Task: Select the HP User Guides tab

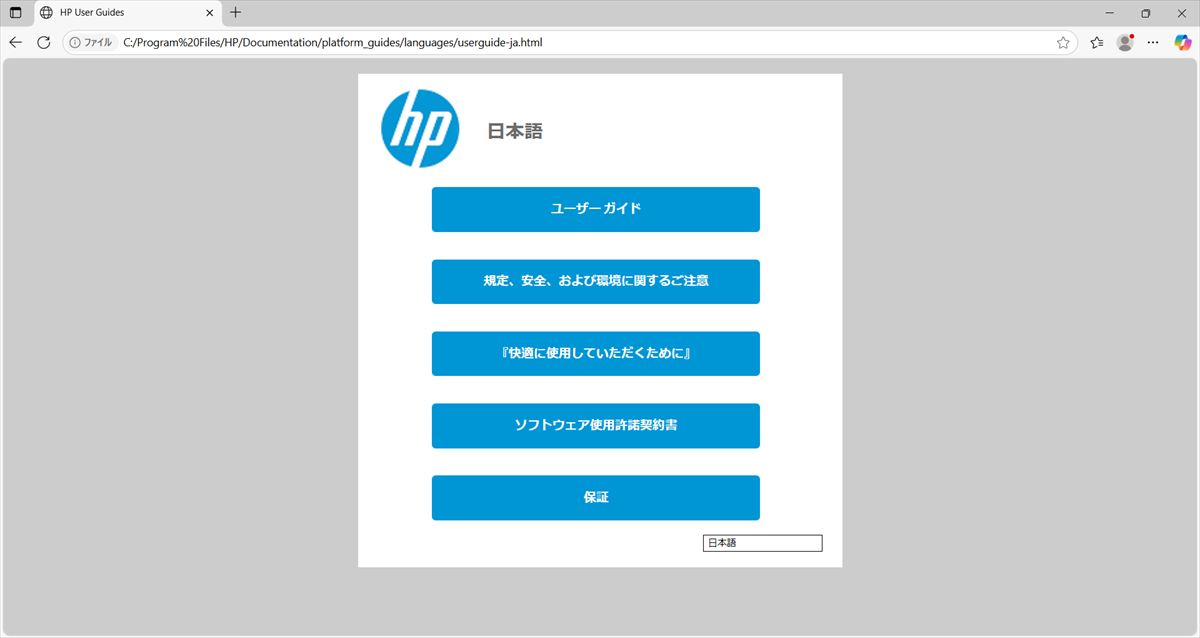Action: pyautogui.click(x=127, y=13)
